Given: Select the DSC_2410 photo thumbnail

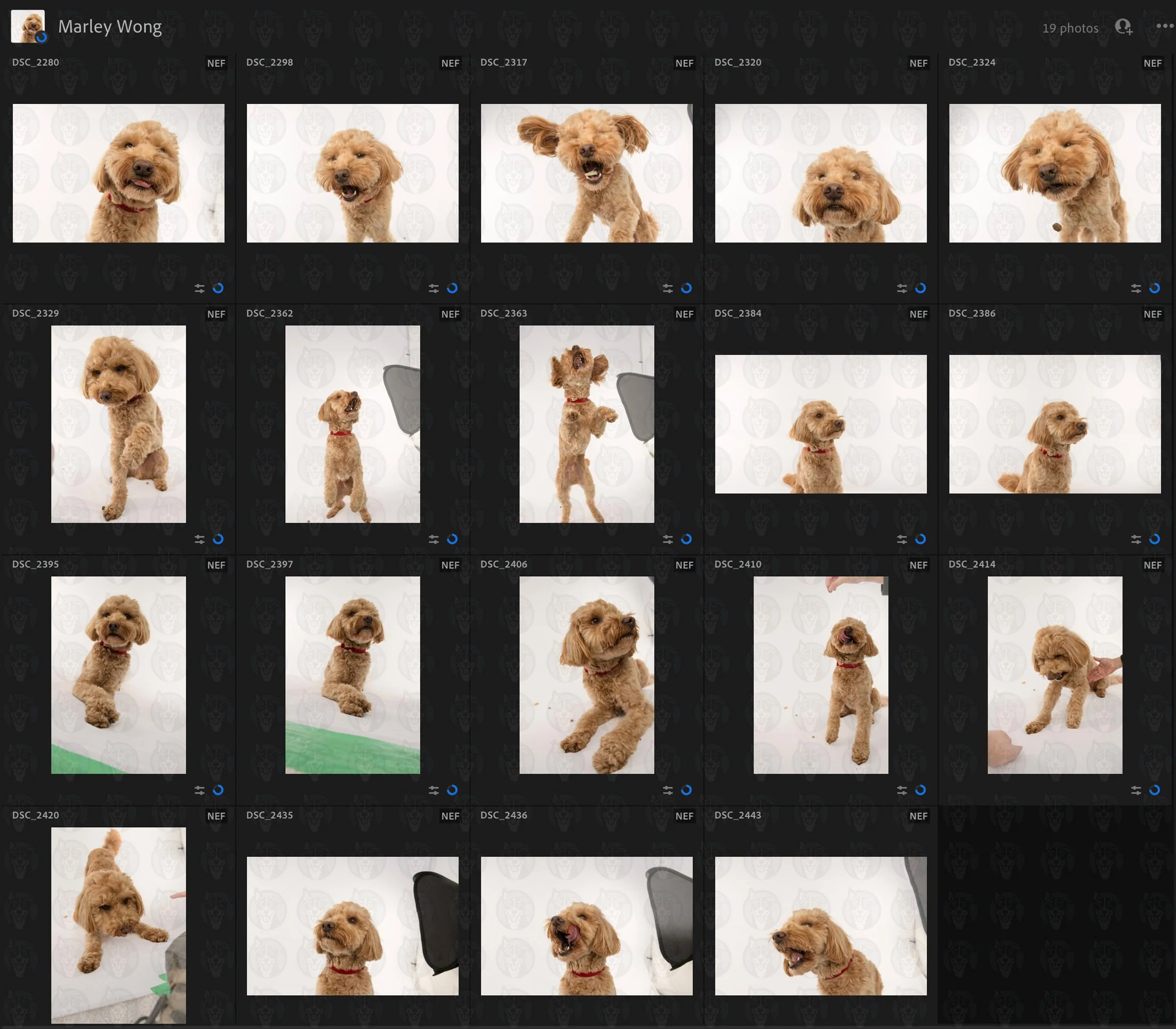Looking at the screenshot, I should 821,675.
